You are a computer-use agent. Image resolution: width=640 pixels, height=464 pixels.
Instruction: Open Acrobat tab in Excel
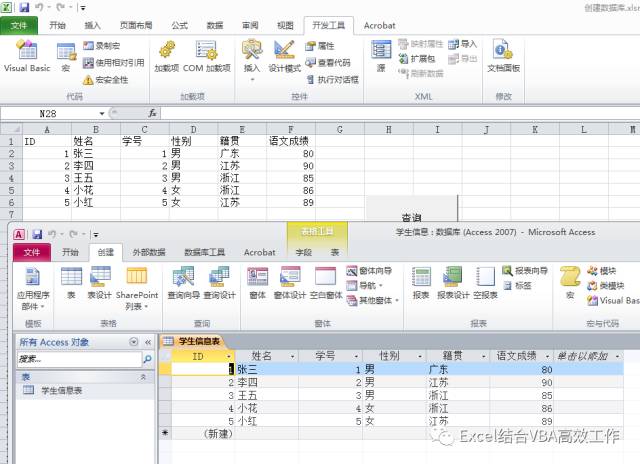tap(380, 25)
